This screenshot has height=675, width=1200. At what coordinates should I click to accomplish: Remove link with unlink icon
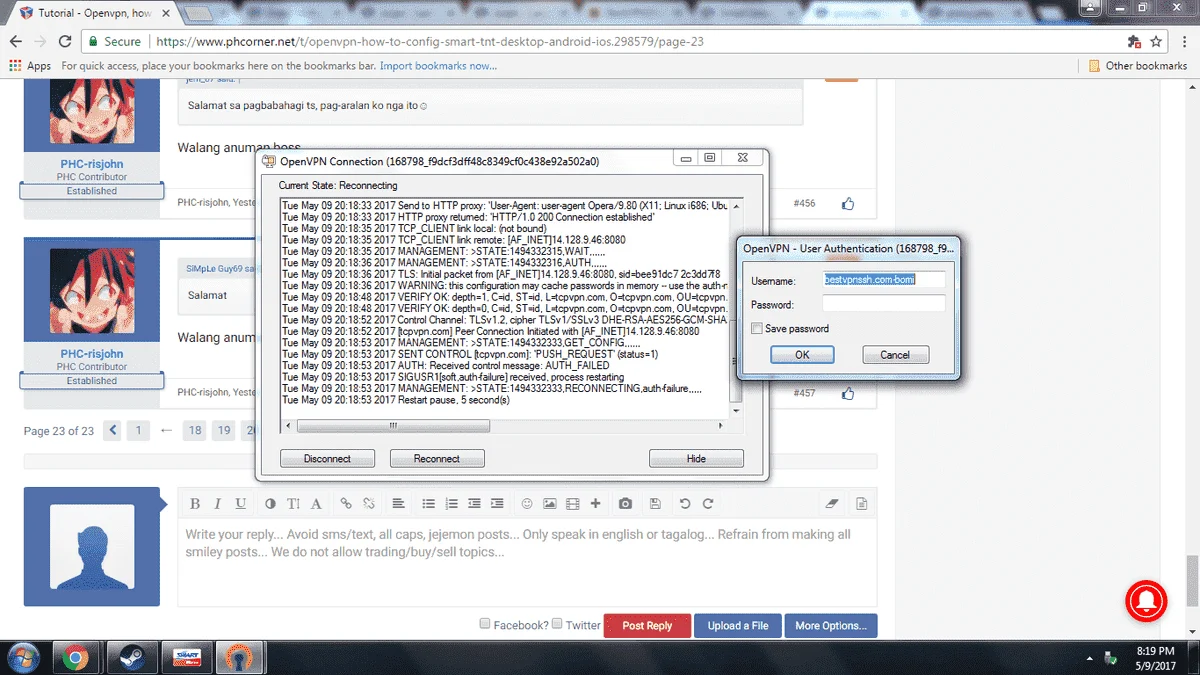point(369,503)
